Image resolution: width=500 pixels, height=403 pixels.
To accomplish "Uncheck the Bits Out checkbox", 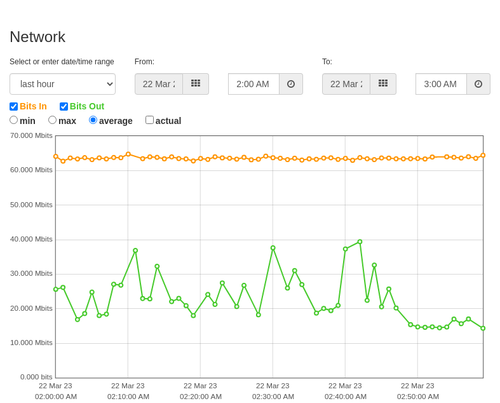I will click(64, 106).
